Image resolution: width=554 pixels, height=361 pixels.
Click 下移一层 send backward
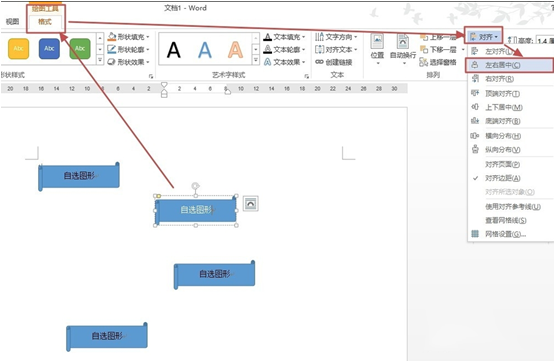(438, 49)
